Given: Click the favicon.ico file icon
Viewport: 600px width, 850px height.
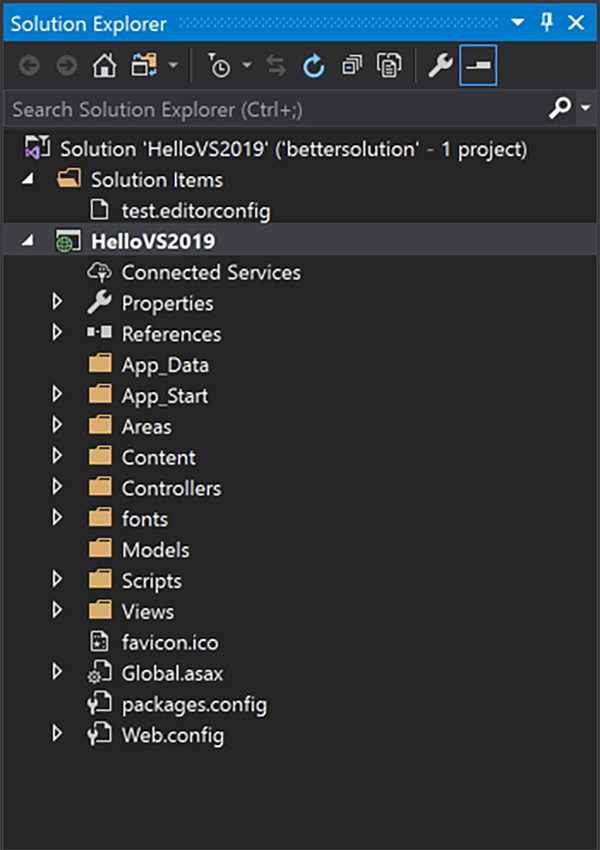Looking at the screenshot, I should (x=99, y=643).
